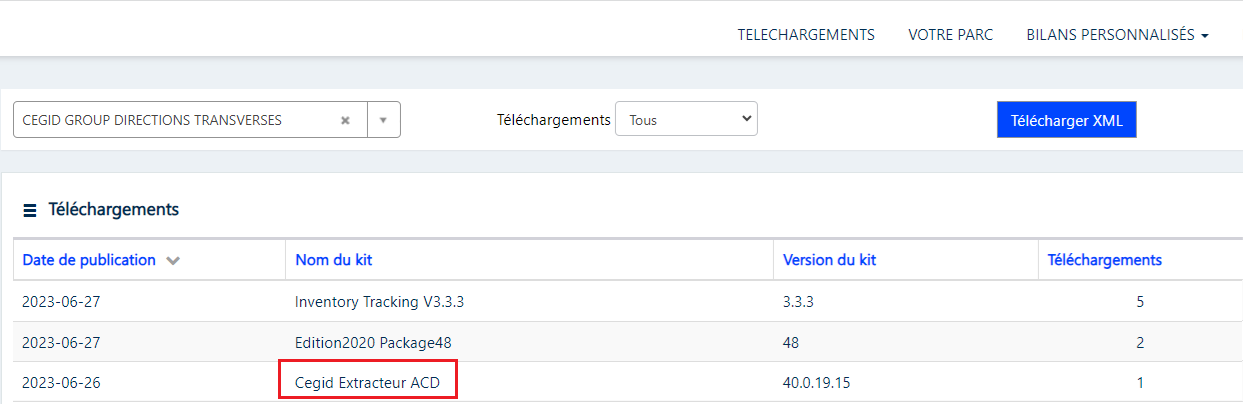
Task: Click the Cegid Extracteur ACD kit name
Action: click(367, 382)
